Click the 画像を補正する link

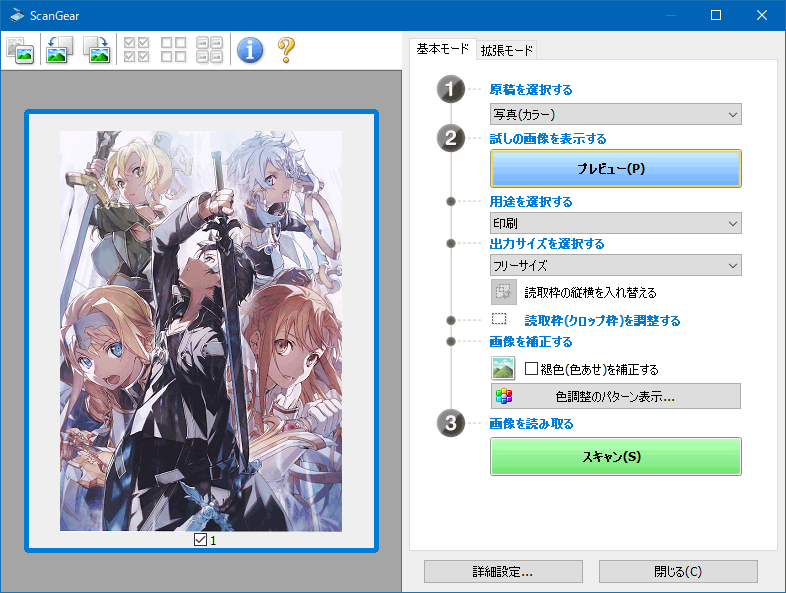[x=531, y=342]
